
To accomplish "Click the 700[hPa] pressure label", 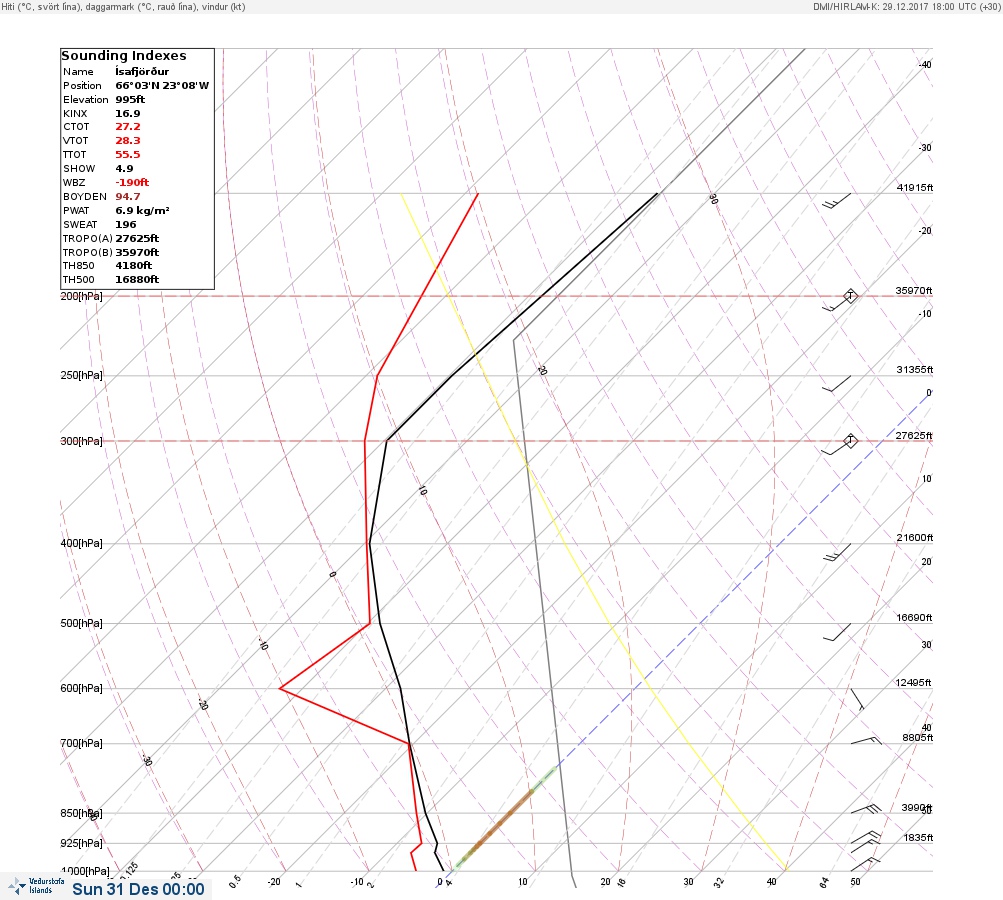I will pyautogui.click(x=81, y=743).
